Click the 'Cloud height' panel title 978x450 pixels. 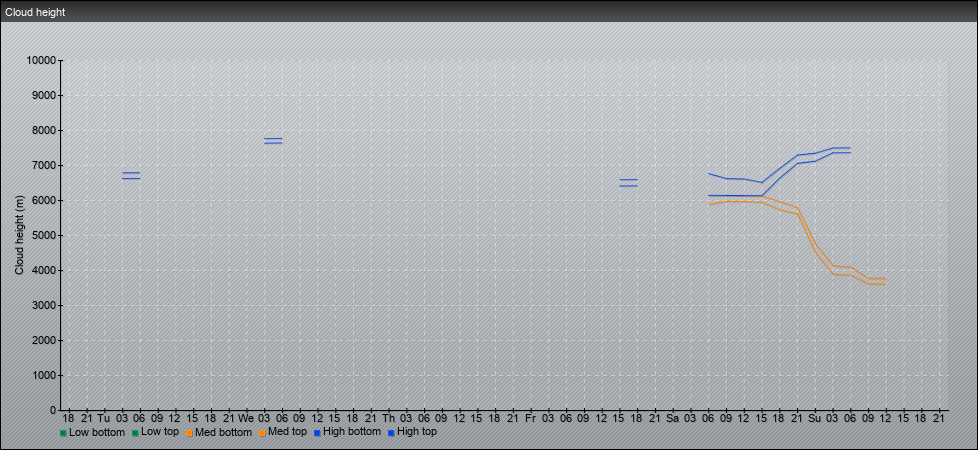tap(35, 12)
